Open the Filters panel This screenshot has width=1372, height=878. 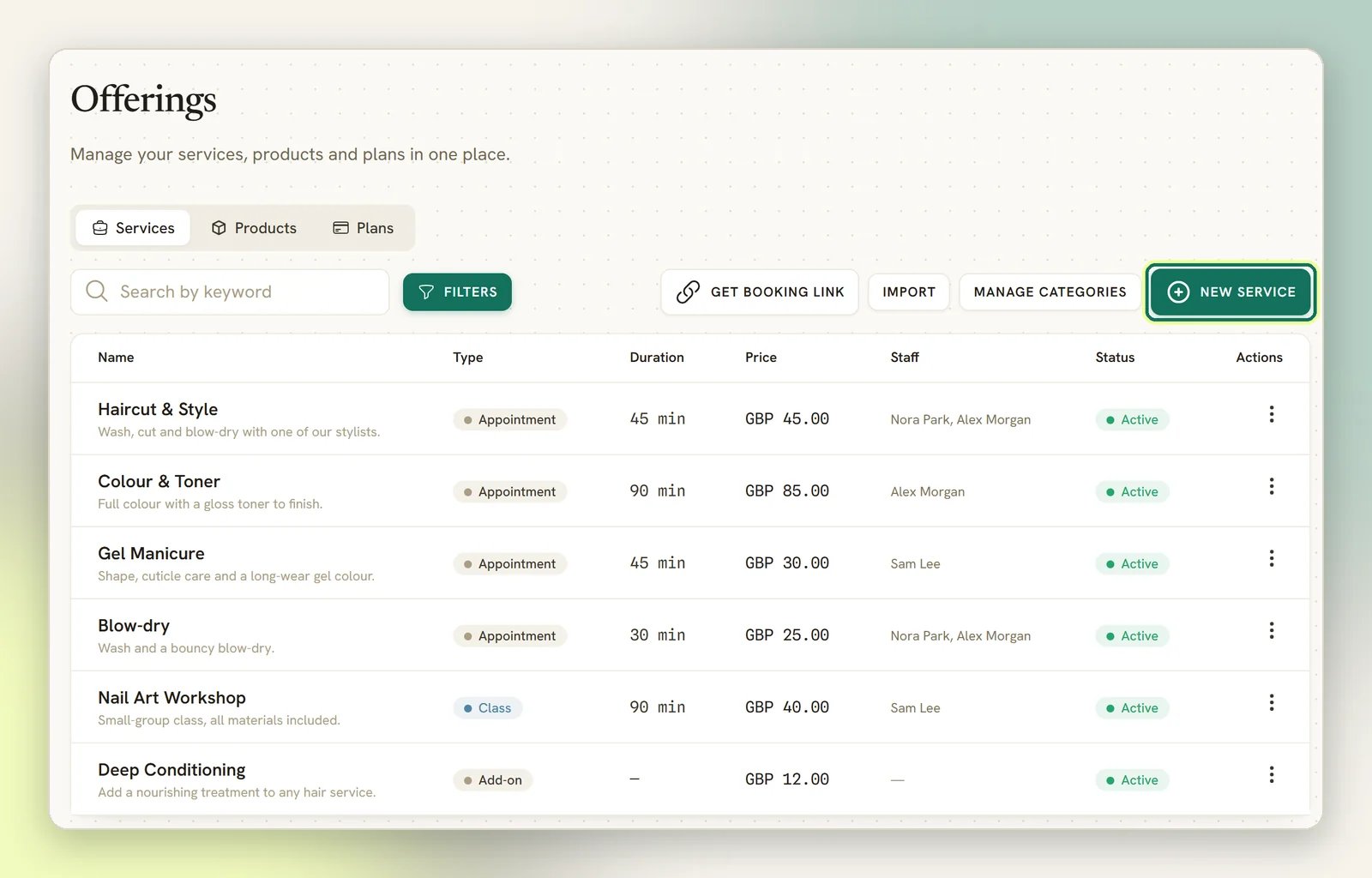tap(457, 292)
